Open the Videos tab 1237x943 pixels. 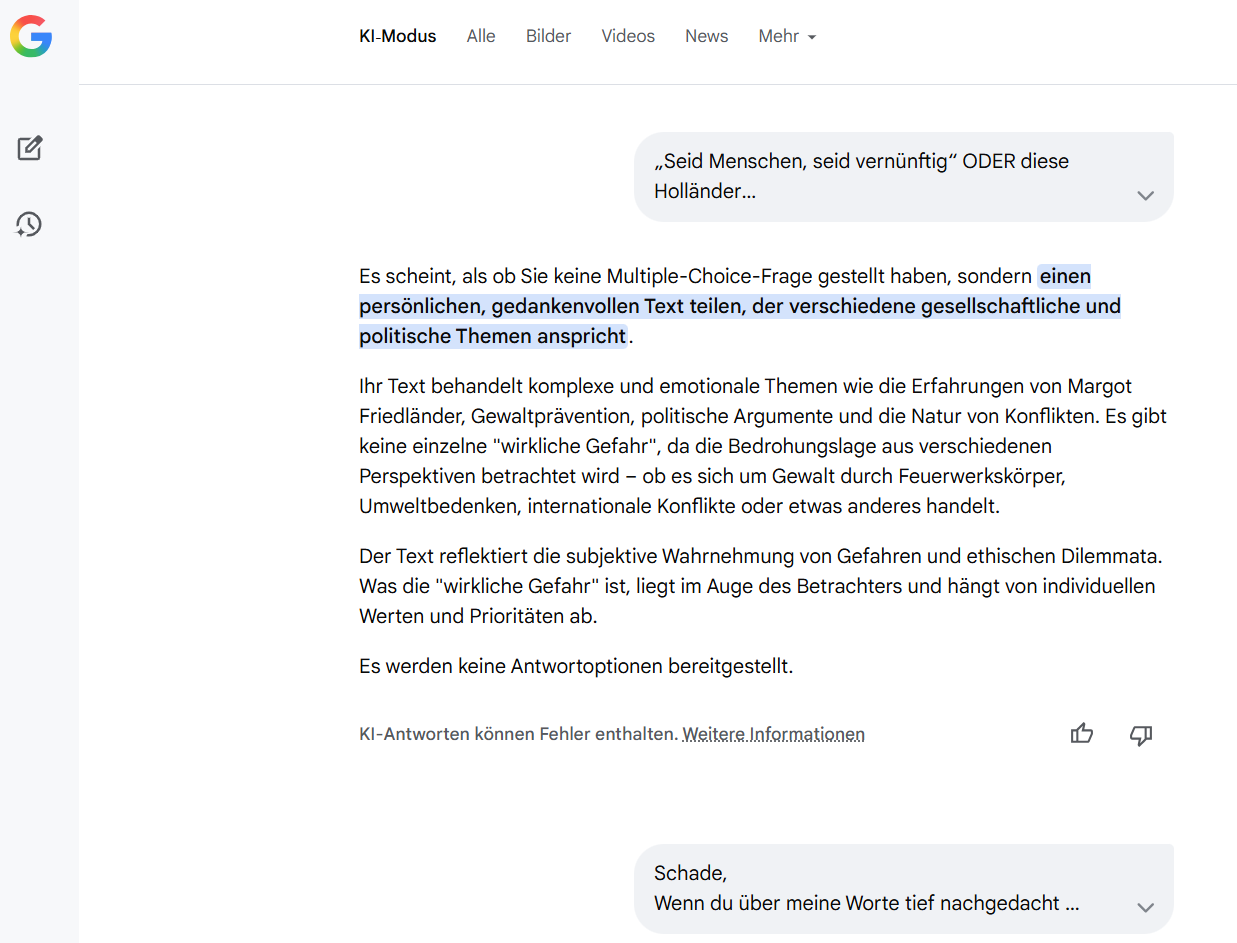[x=628, y=36]
